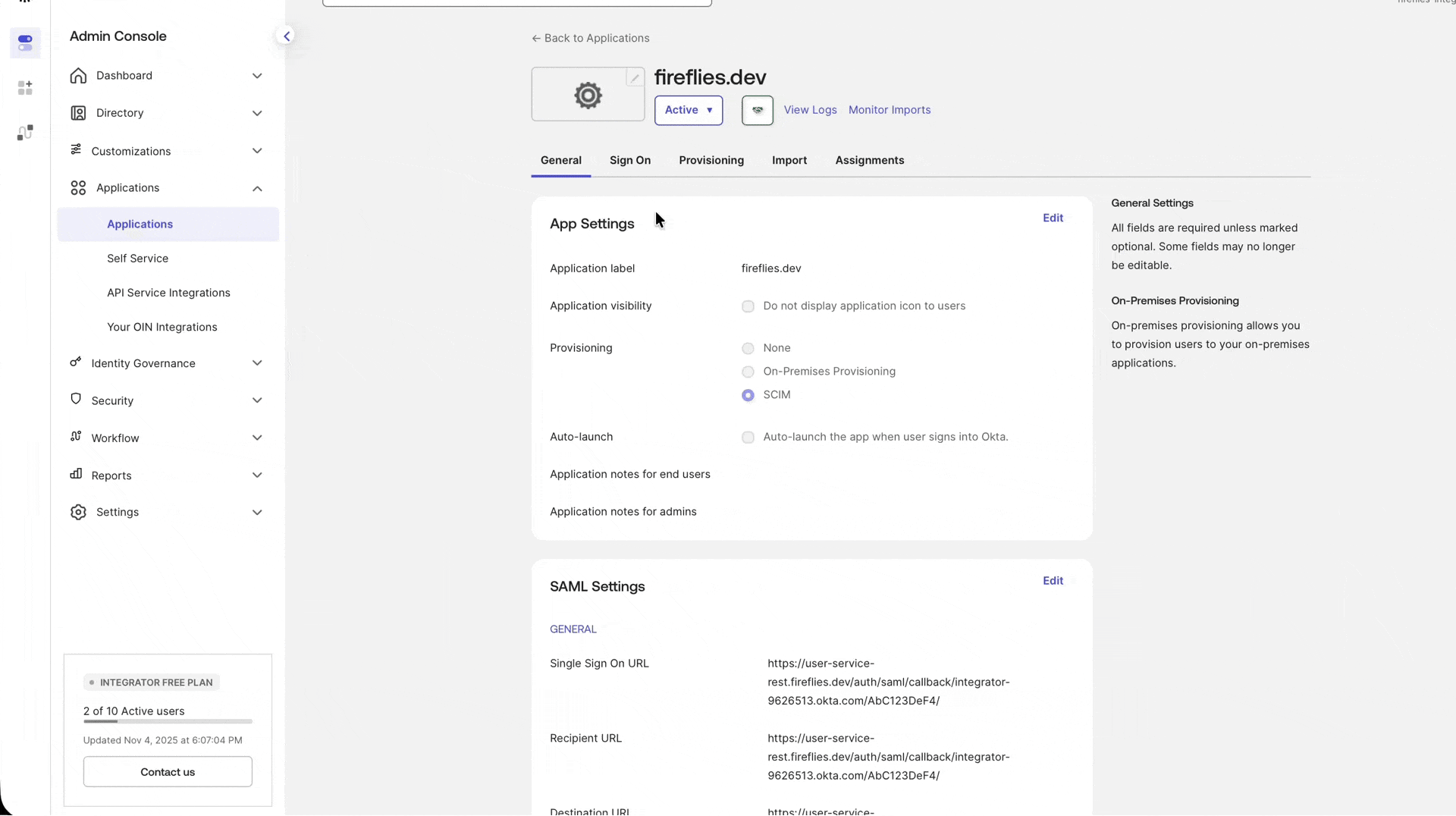Click the Identity Governance icon
The image size is (1456, 816).
[75, 362]
